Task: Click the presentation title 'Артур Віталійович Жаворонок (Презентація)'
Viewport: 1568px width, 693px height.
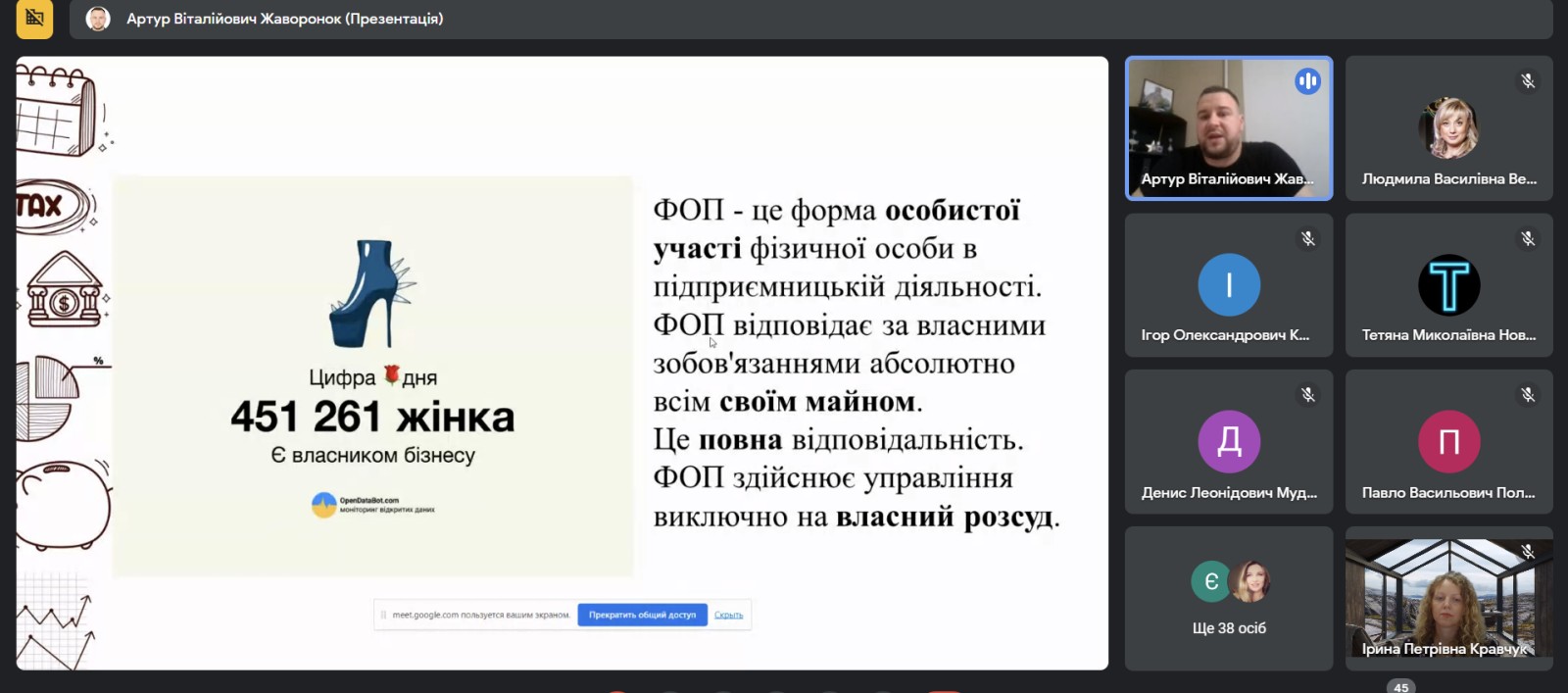Action: click(284, 19)
